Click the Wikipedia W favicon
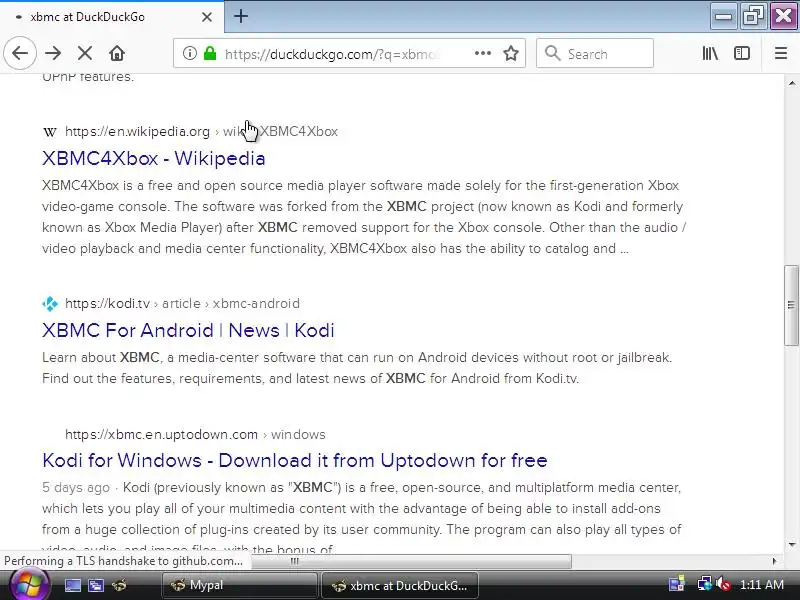The width and height of the screenshot is (800, 600). 49,132
